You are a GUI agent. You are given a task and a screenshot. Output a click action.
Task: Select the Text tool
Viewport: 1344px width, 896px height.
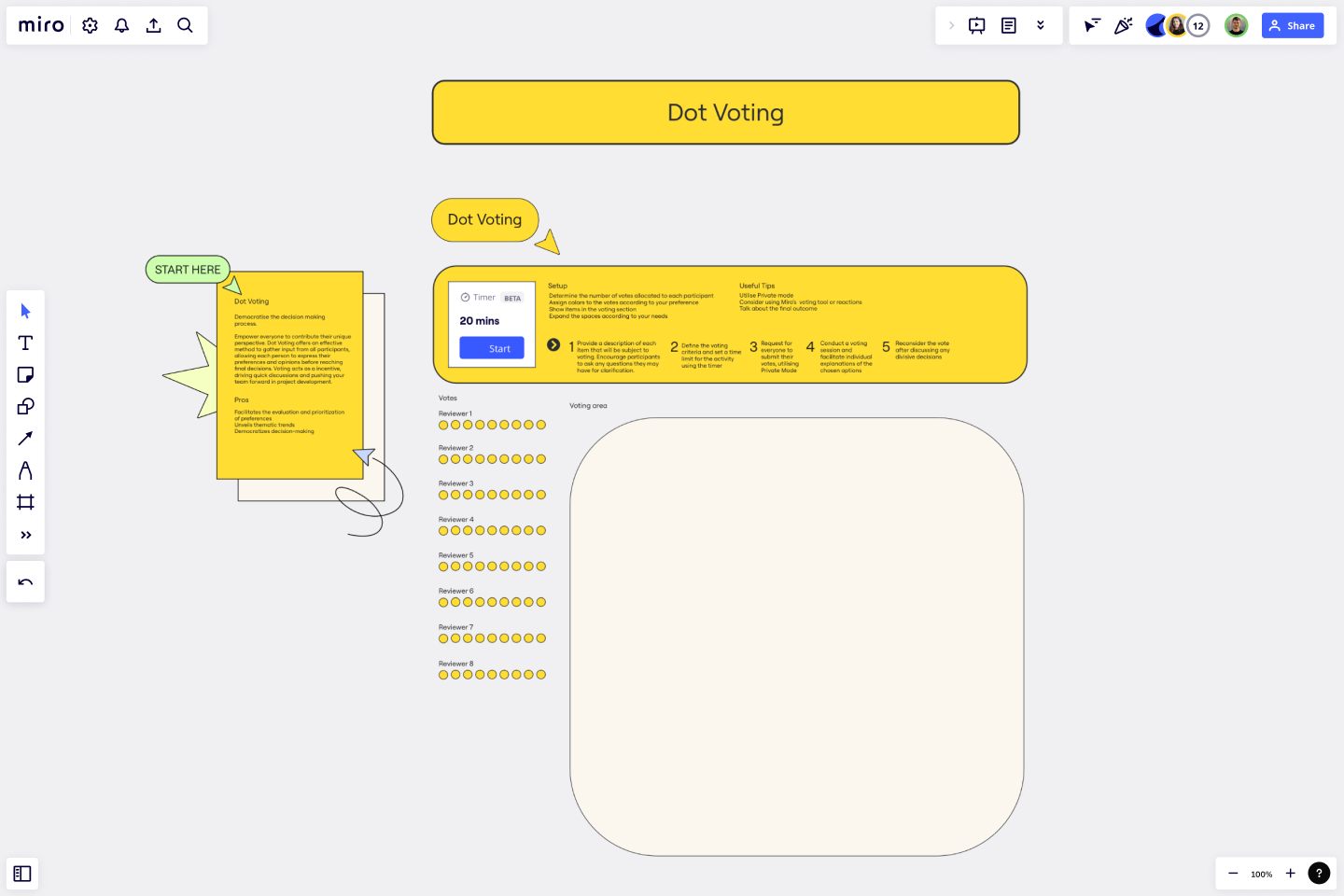click(25, 343)
